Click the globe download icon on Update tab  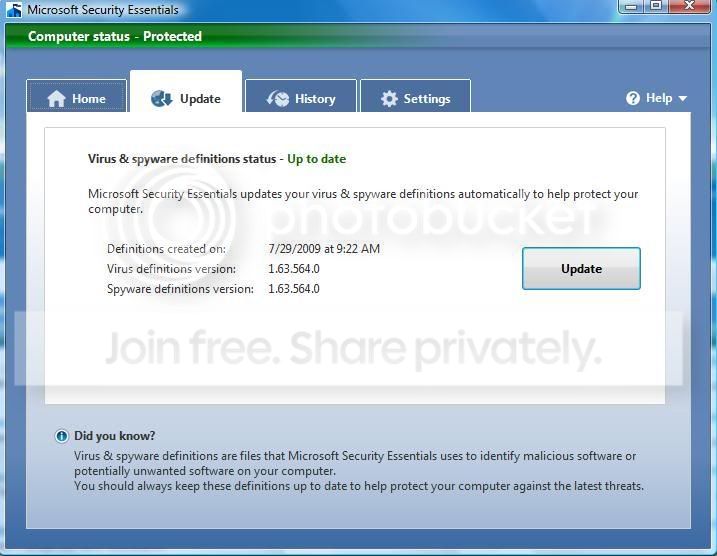click(161, 98)
